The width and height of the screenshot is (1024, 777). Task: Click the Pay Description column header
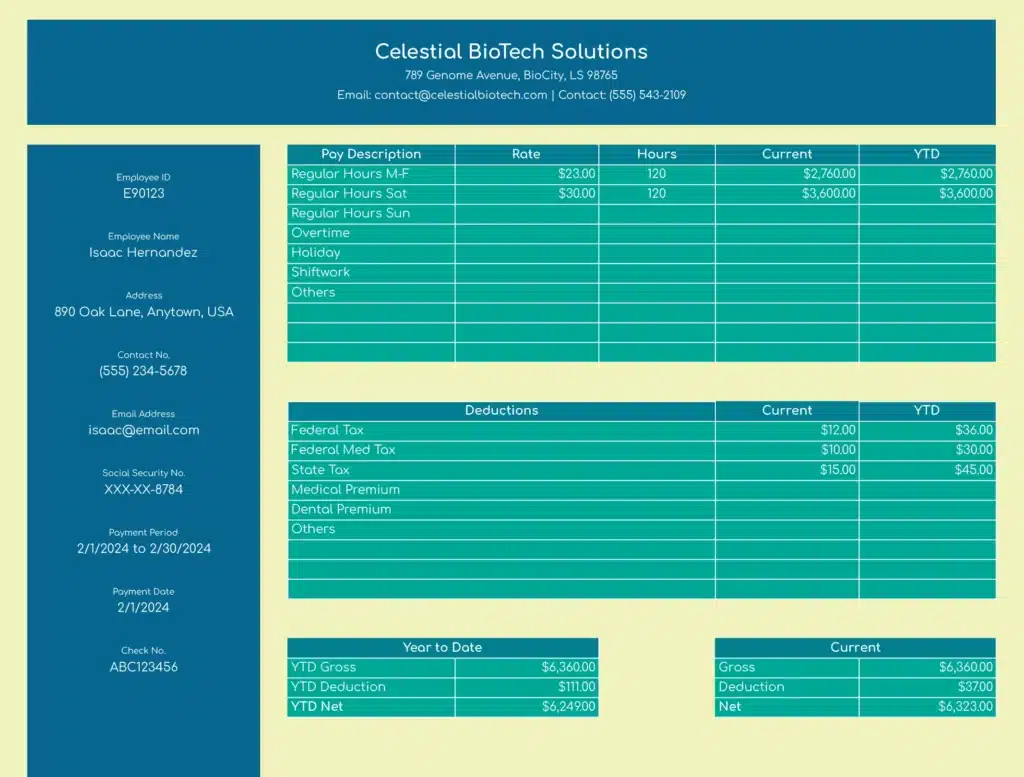tap(371, 154)
